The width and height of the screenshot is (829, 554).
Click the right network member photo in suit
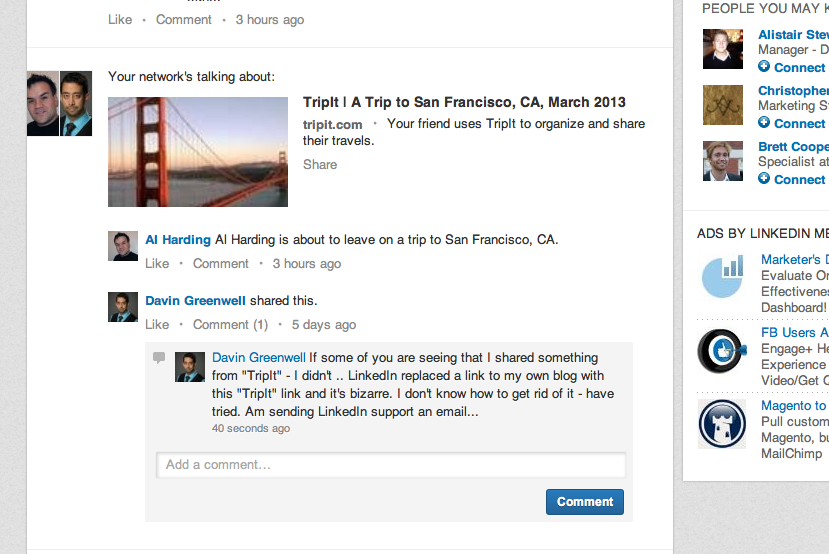pos(76,104)
